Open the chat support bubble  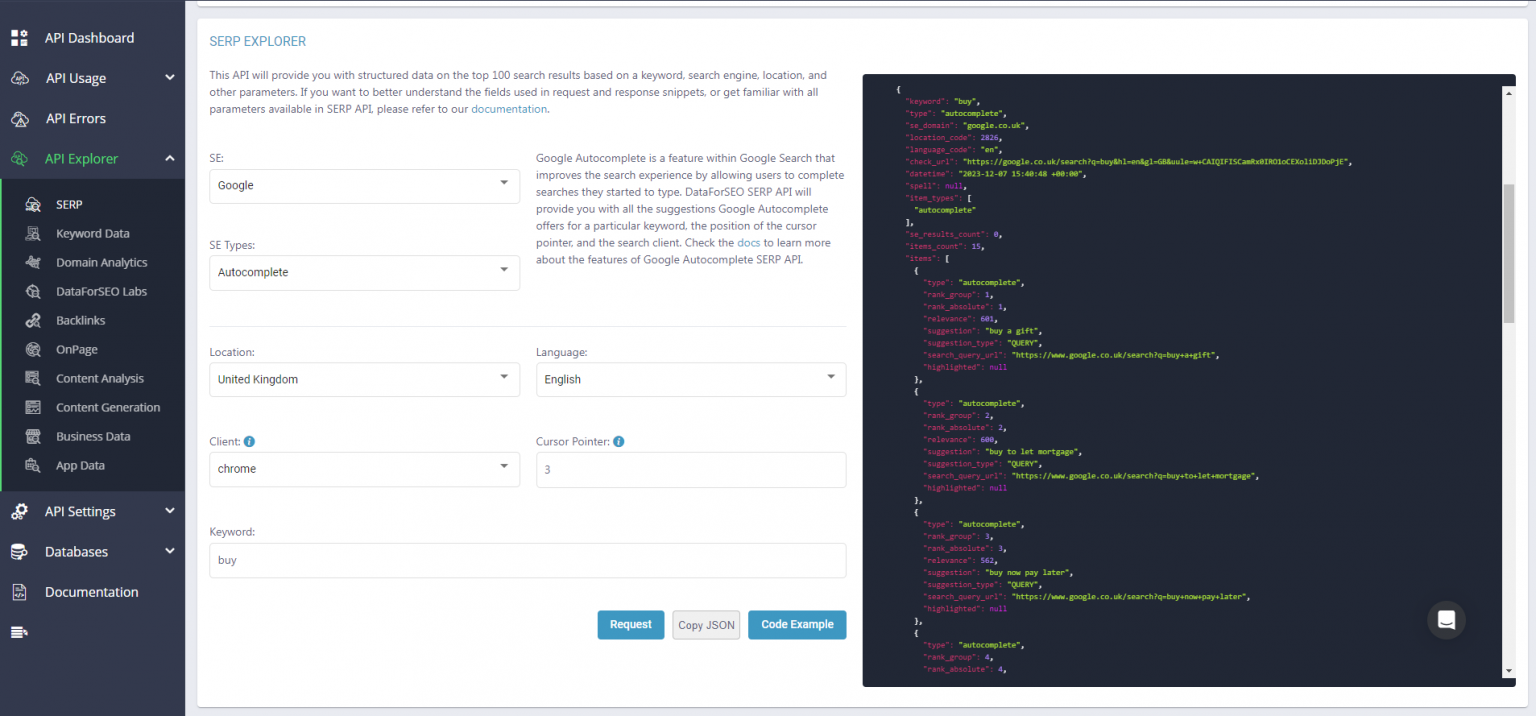1446,620
